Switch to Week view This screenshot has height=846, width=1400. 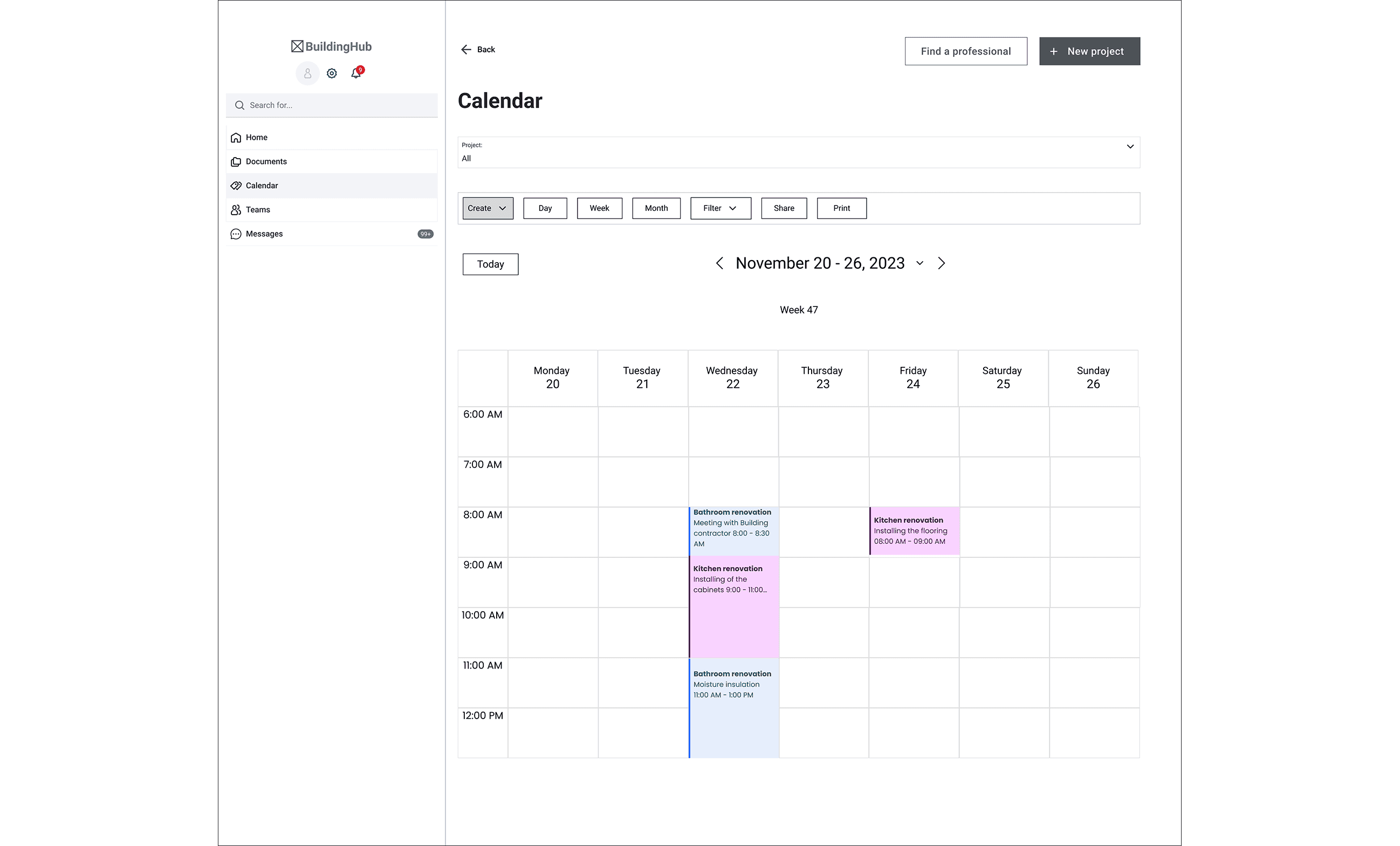pos(600,208)
